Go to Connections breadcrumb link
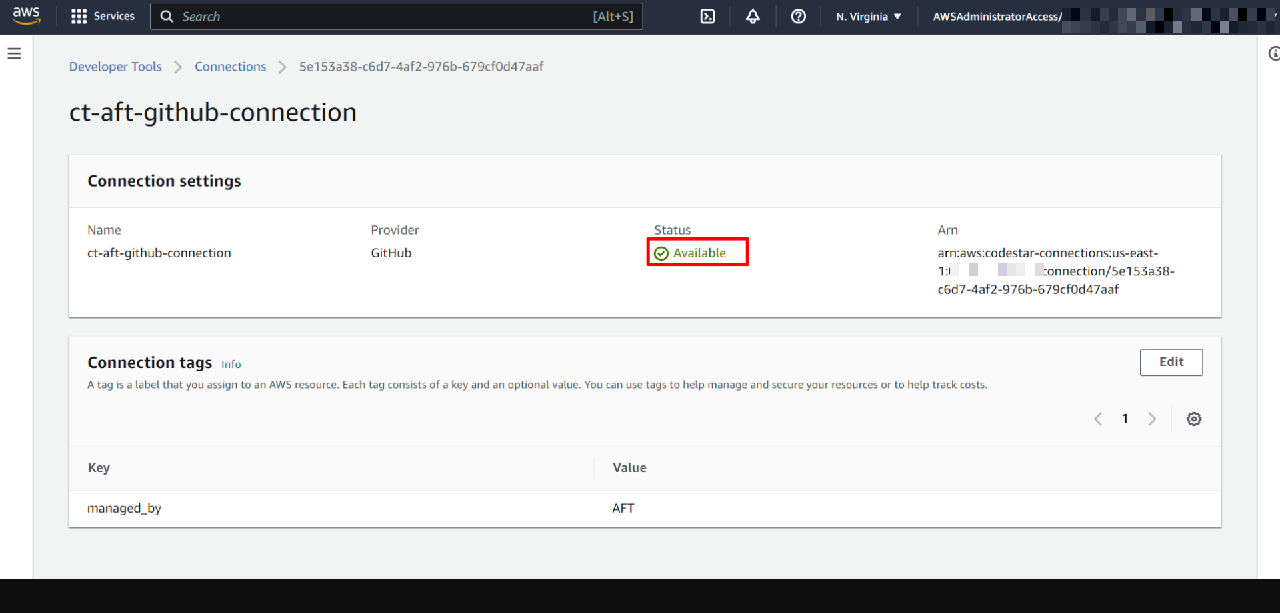This screenshot has height=613, width=1280. (230, 67)
